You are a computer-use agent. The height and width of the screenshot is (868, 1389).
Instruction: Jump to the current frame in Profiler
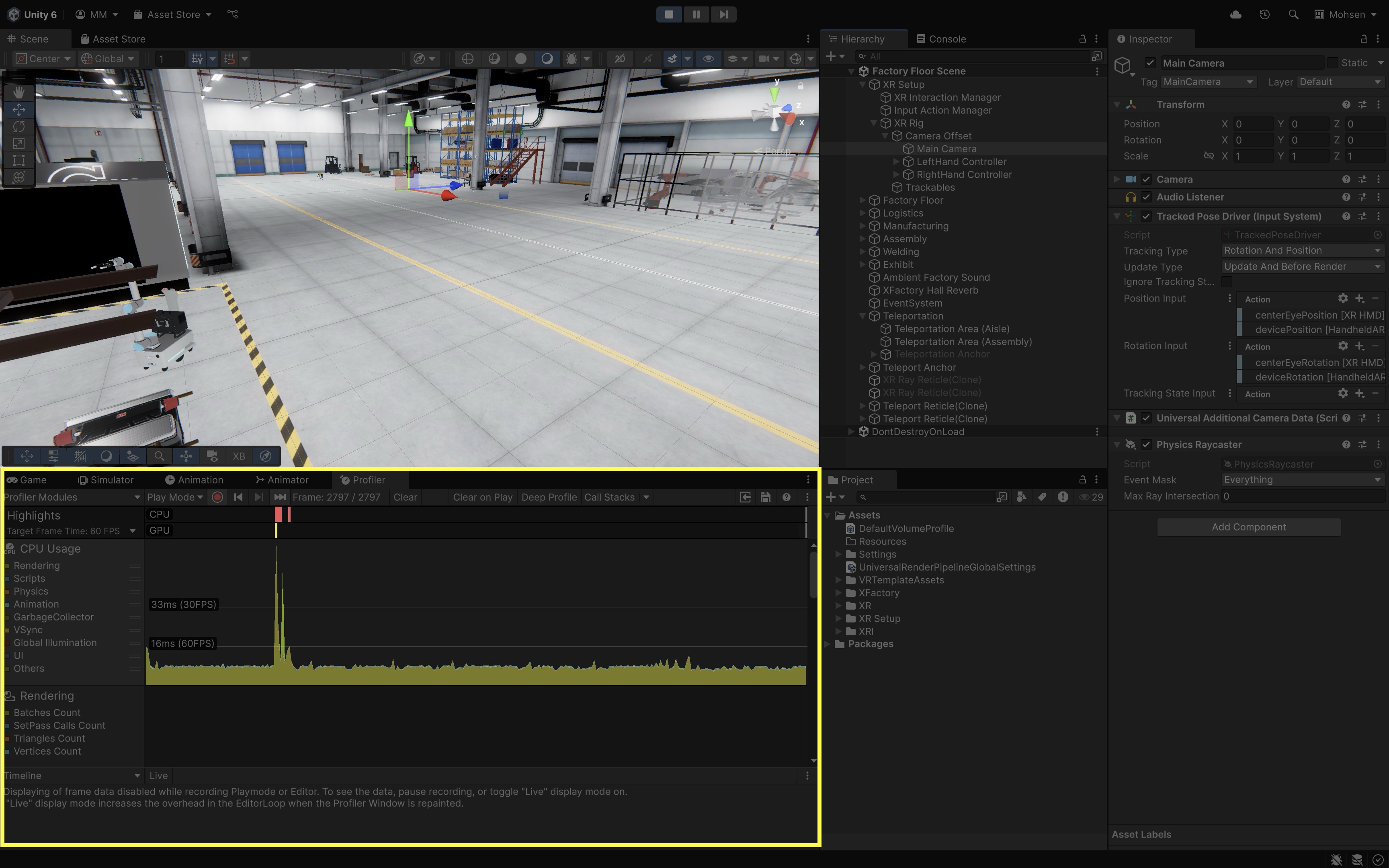(x=279, y=497)
